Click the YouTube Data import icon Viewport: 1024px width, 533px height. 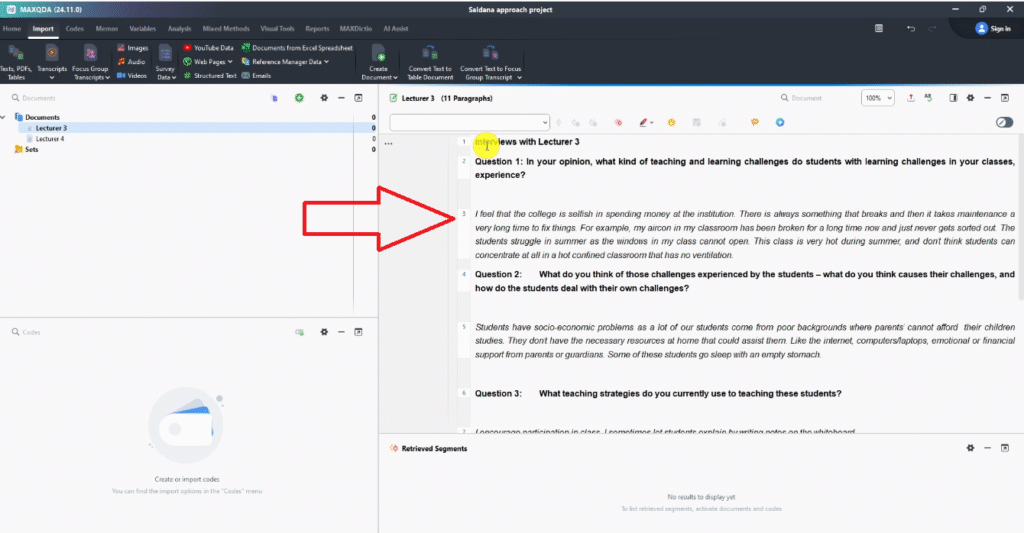pos(187,47)
